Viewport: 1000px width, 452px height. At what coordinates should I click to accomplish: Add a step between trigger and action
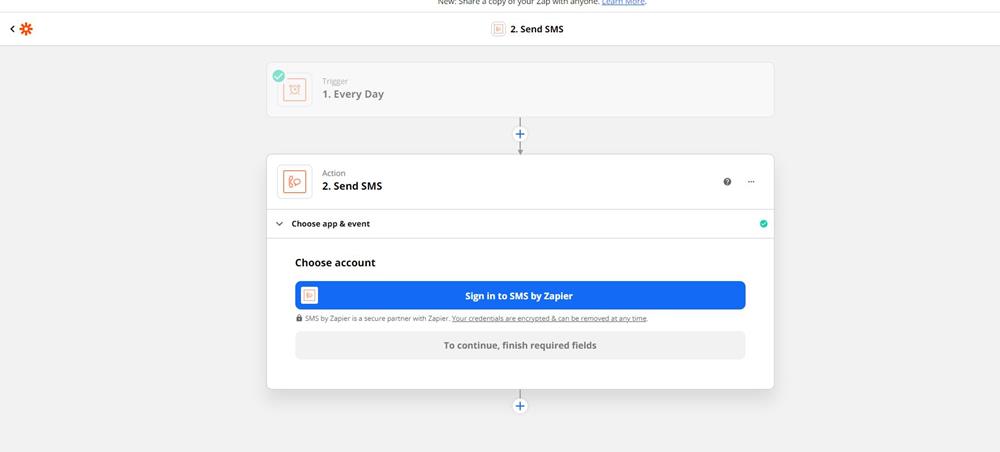click(x=520, y=134)
